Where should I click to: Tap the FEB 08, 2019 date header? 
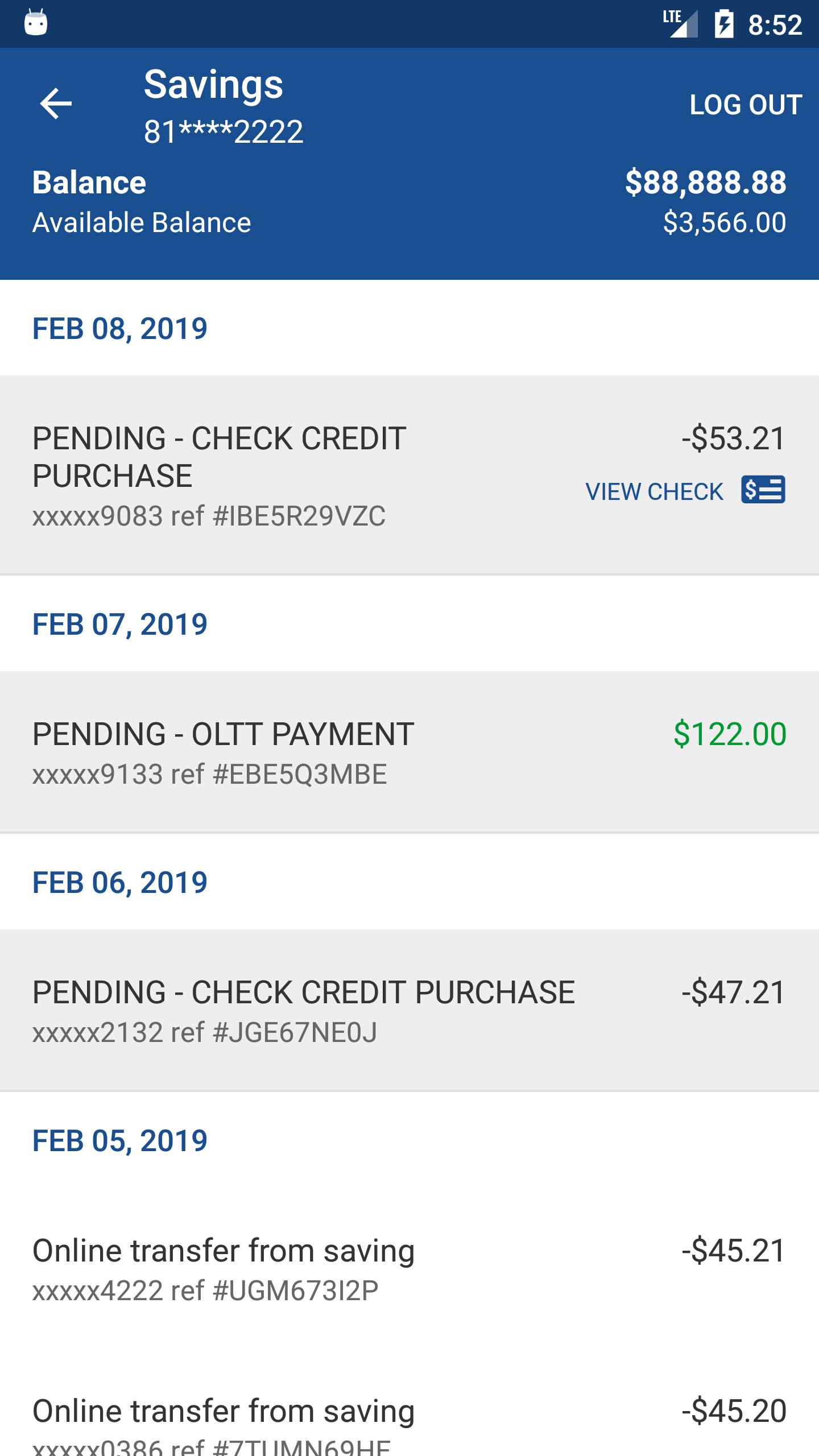tap(119, 329)
